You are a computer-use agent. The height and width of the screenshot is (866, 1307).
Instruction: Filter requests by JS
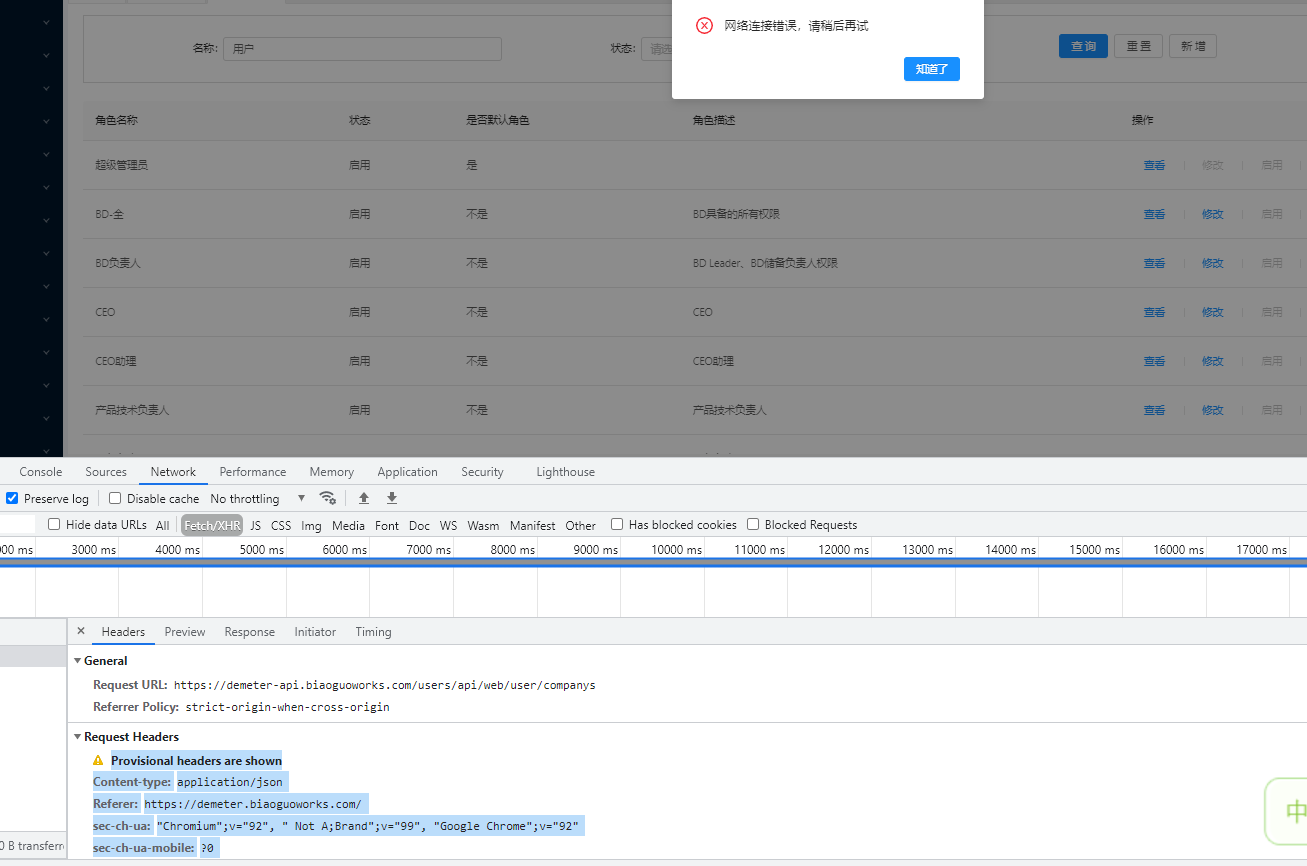(x=255, y=525)
